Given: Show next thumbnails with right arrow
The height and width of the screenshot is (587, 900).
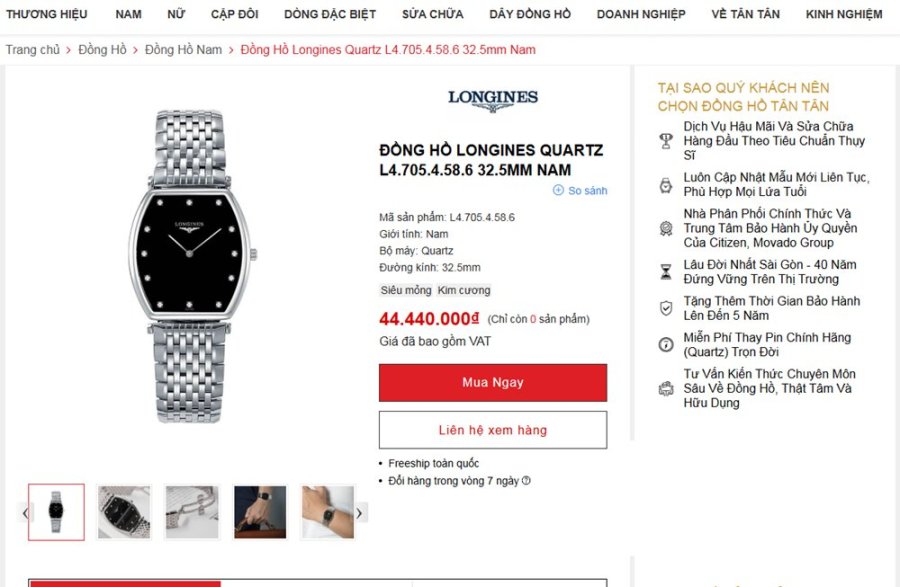Looking at the screenshot, I should click(x=360, y=513).
